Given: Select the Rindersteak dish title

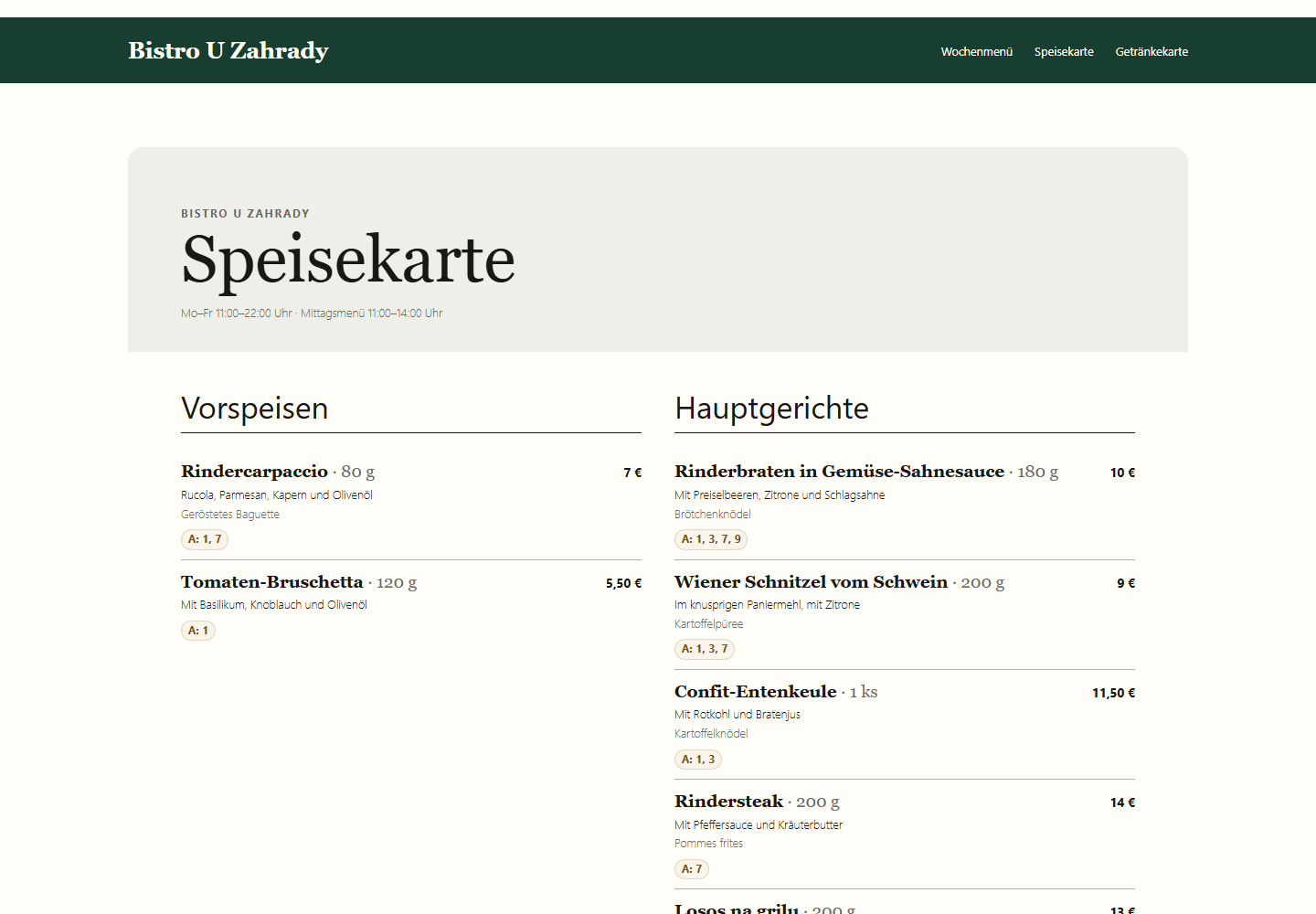Looking at the screenshot, I should tap(728, 802).
